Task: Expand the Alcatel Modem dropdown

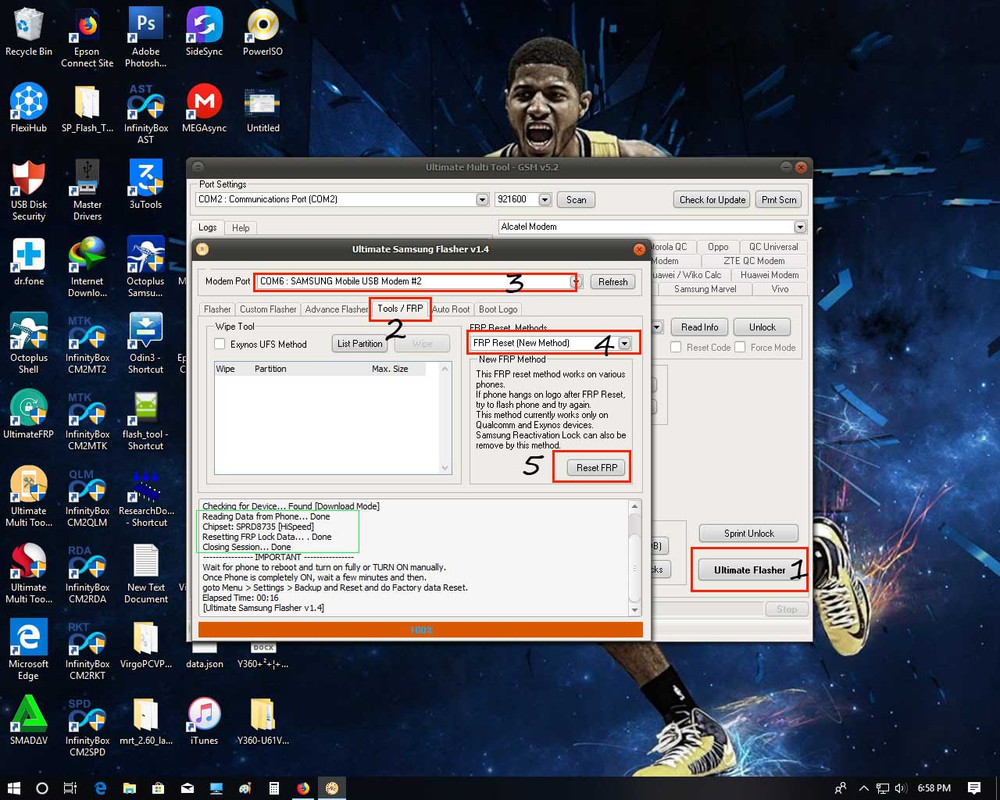Action: (800, 226)
